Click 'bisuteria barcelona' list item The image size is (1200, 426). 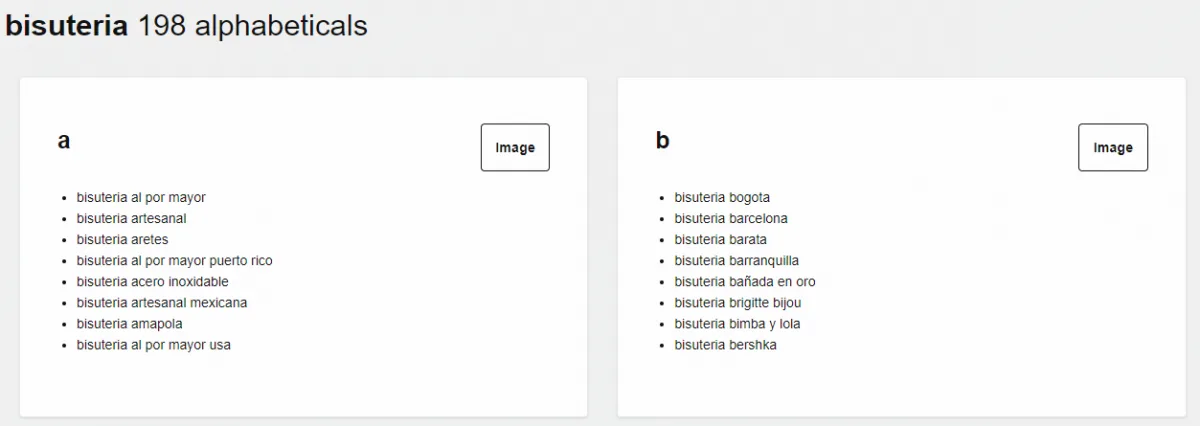coord(731,218)
